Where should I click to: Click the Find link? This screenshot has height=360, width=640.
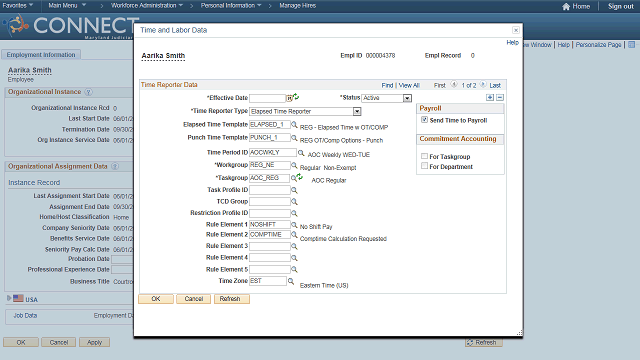pyautogui.click(x=387, y=85)
